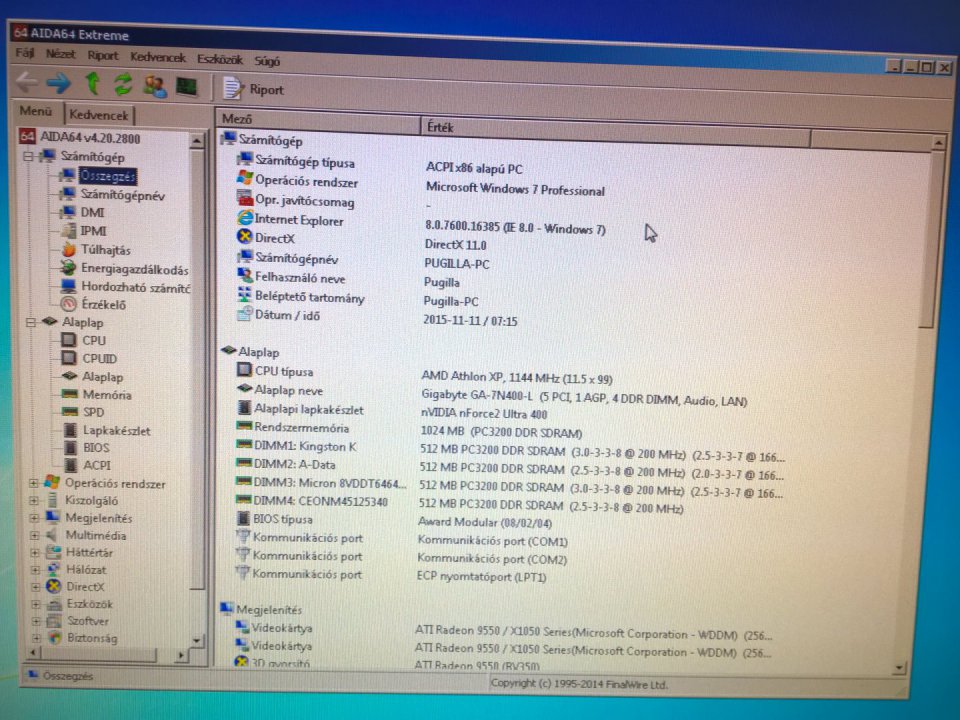The width and height of the screenshot is (960, 720).
Task: Click down arrow of details scrollbar
Action: point(899,667)
